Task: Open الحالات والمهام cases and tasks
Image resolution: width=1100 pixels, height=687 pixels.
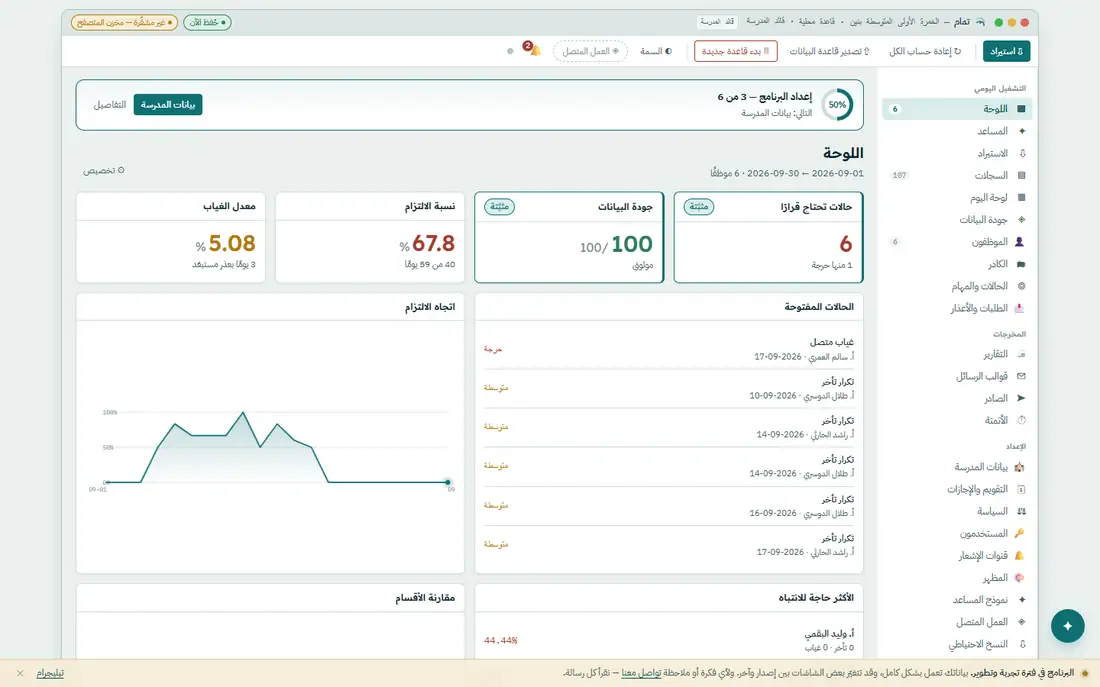Action: (957, 286)
